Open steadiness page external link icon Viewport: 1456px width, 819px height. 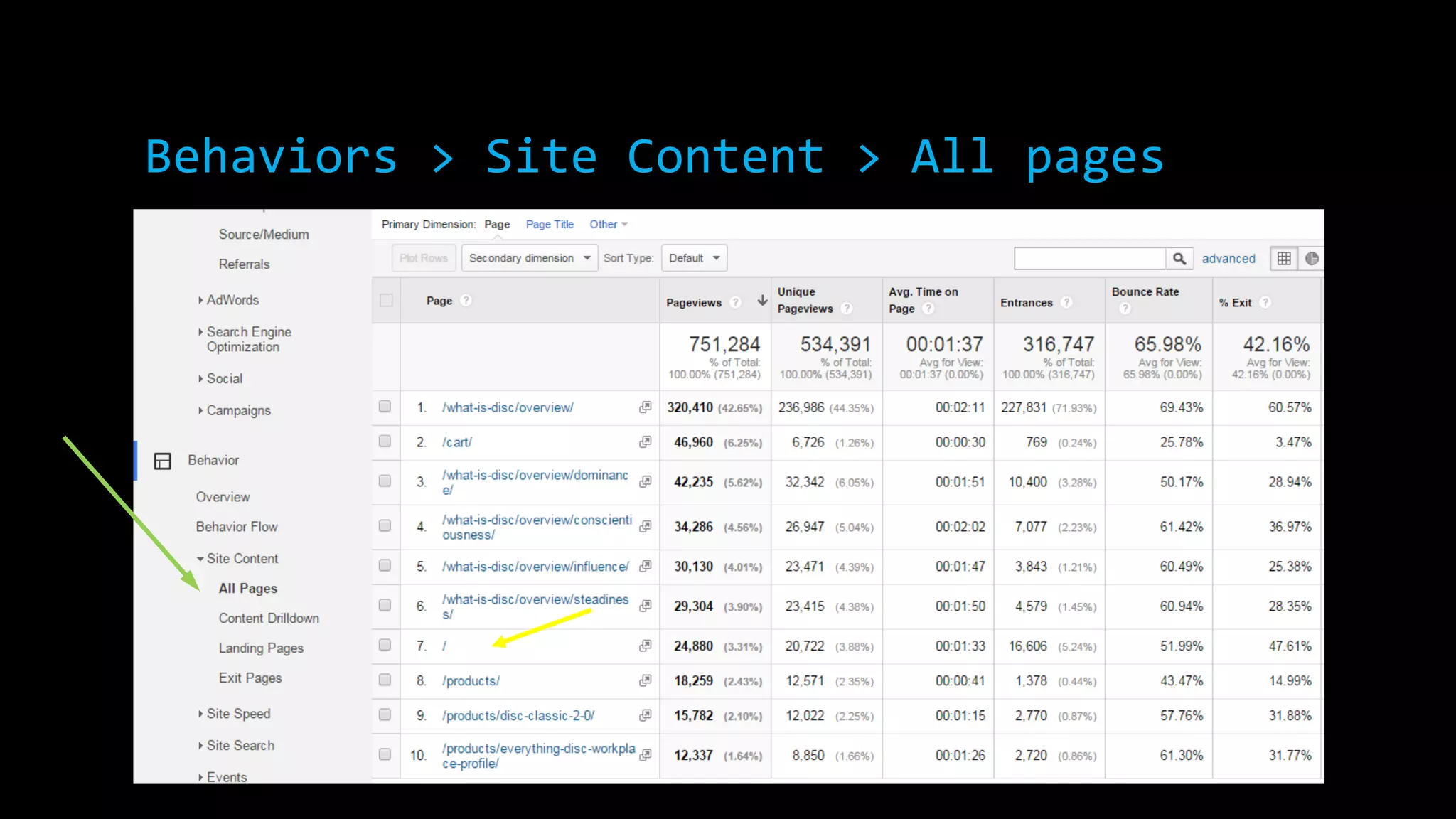click(x=645, y=606)
